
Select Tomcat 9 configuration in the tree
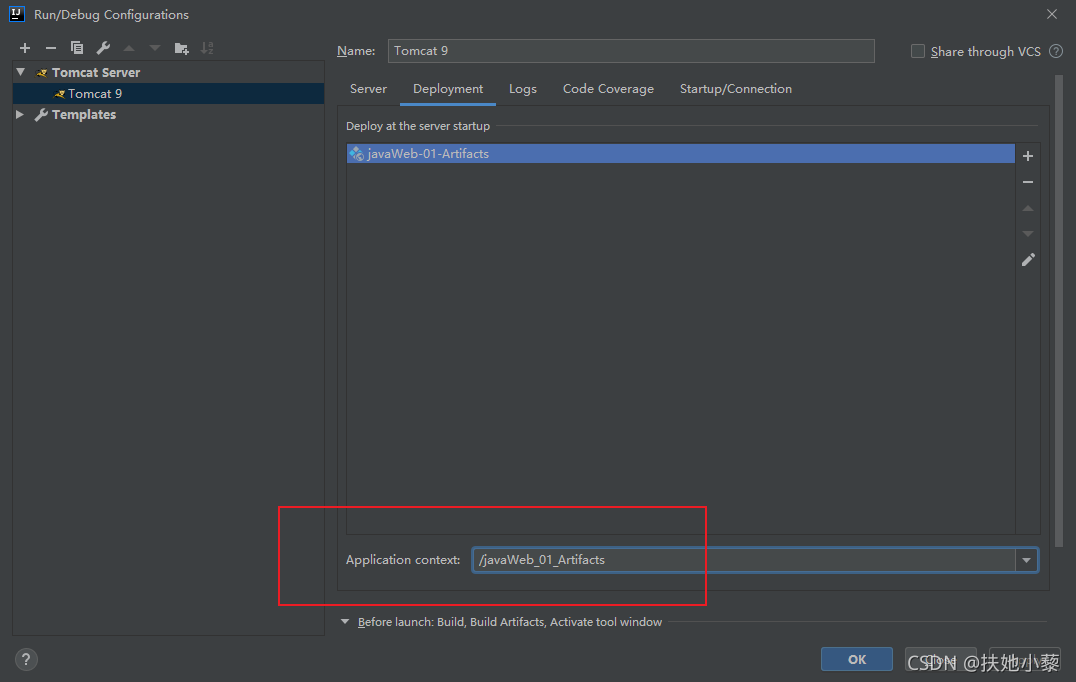pyautogui.click(x=168, y=93)
